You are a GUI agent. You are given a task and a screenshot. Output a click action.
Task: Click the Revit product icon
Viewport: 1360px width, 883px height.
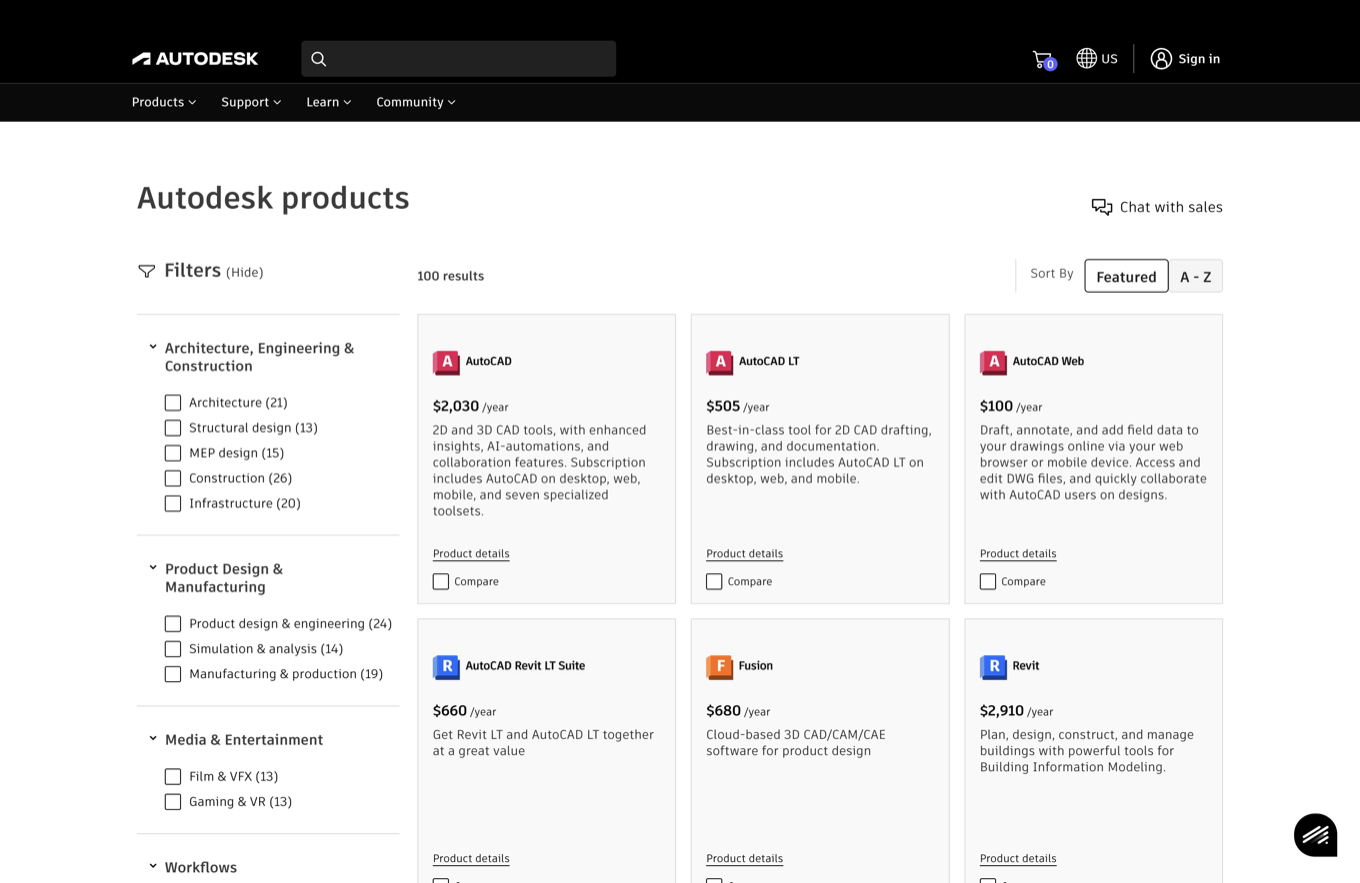[993, 667]
